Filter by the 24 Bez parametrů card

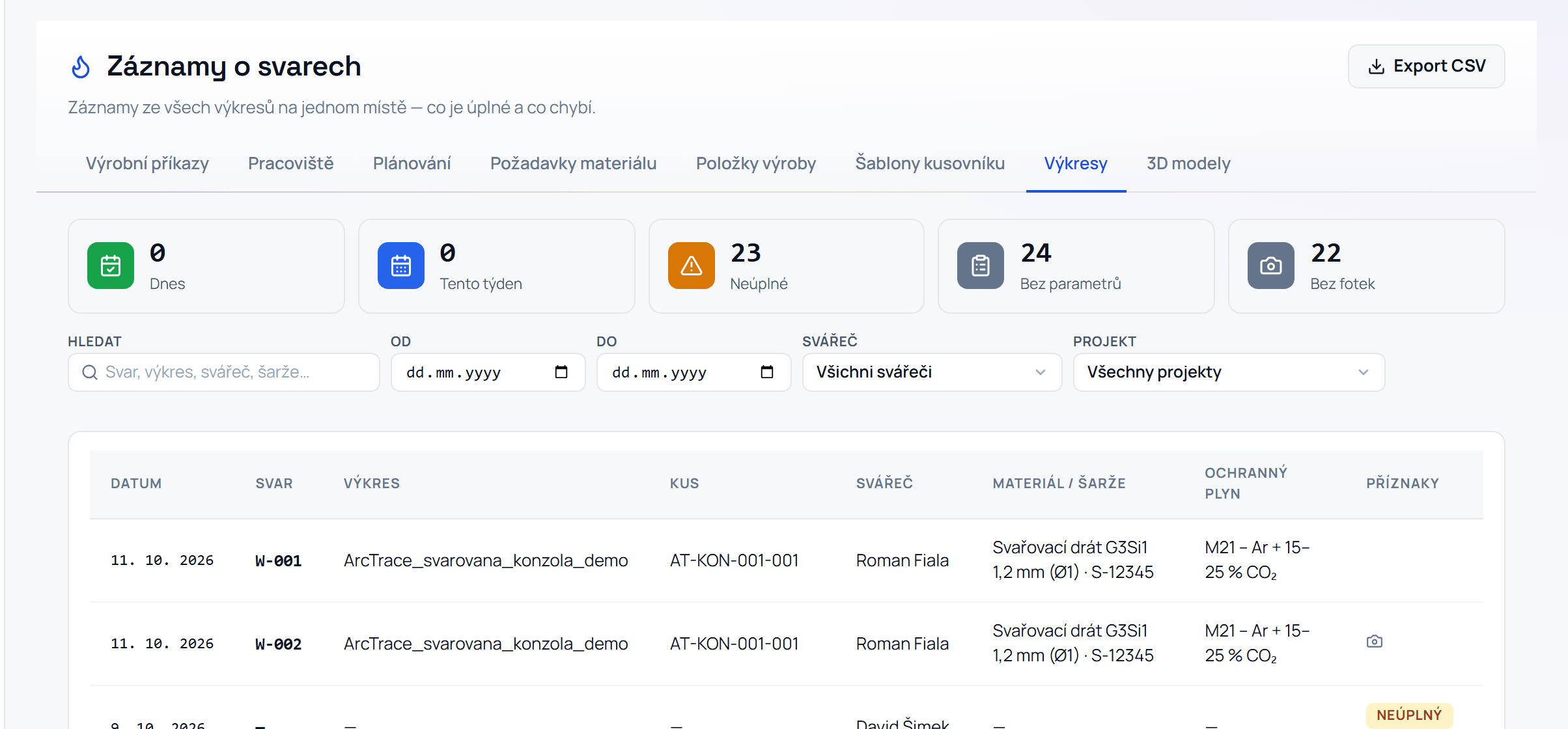[x=1076, y=266]
